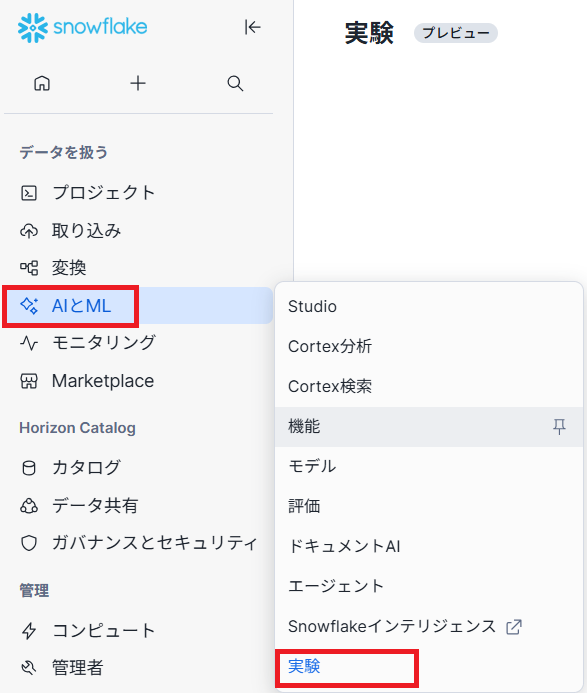The width and height of the screenshot is (587, 693).
Task: Open Marketplace in the sidebar
Action: coord(138,381)
